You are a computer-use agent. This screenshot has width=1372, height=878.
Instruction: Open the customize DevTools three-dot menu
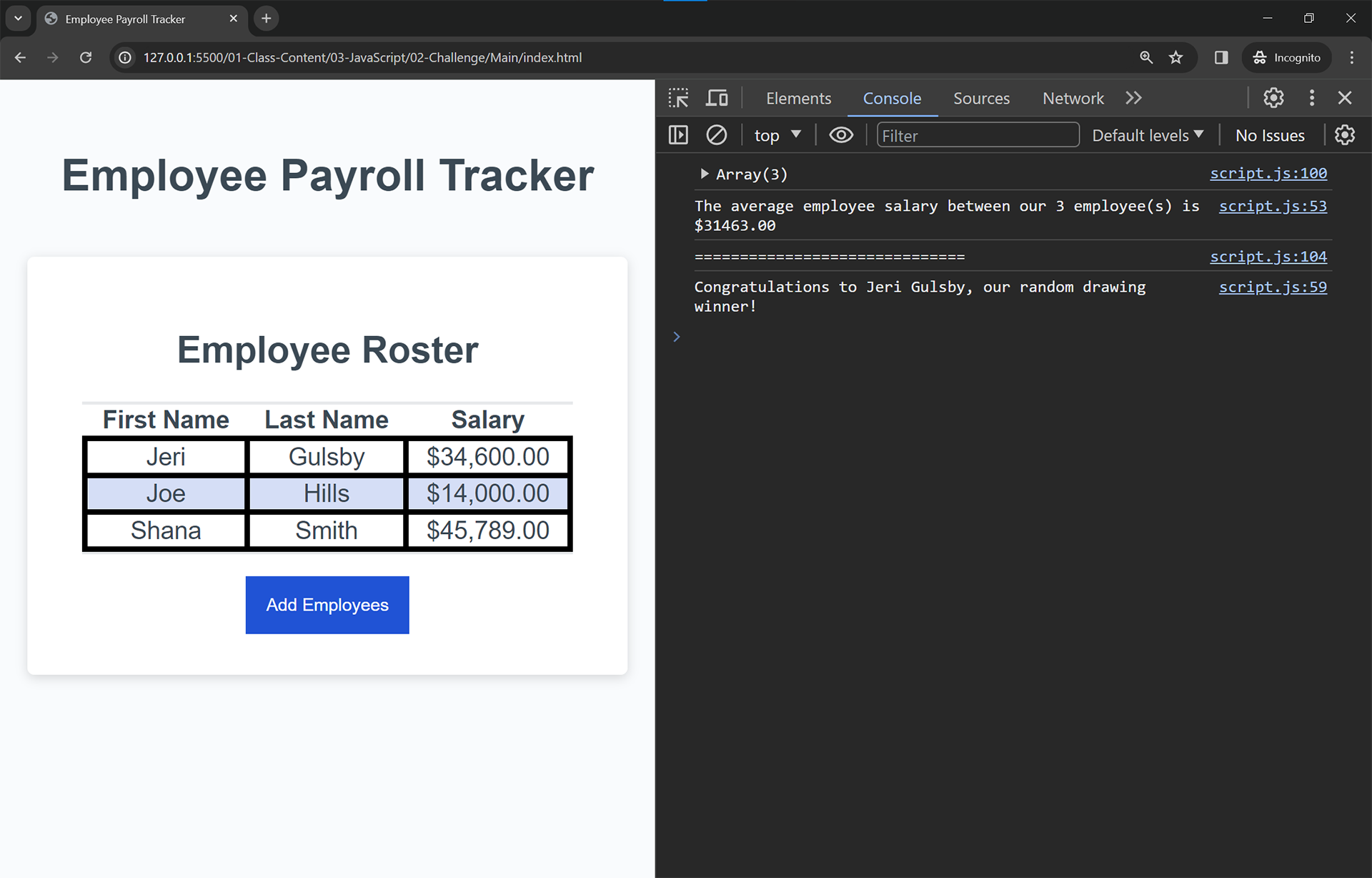pos(1312,98)
